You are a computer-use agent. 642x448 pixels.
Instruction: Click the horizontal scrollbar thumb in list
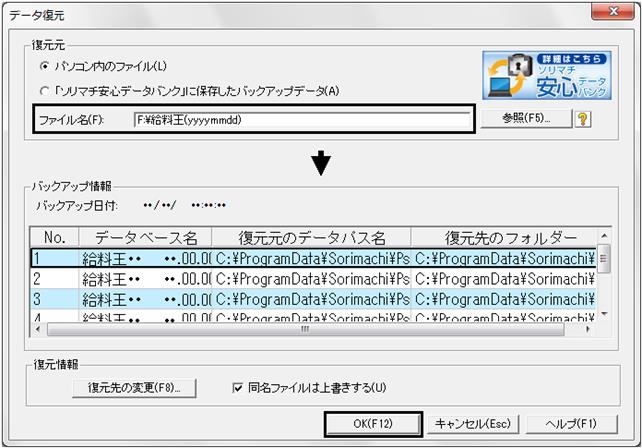[x=305, y=329]
